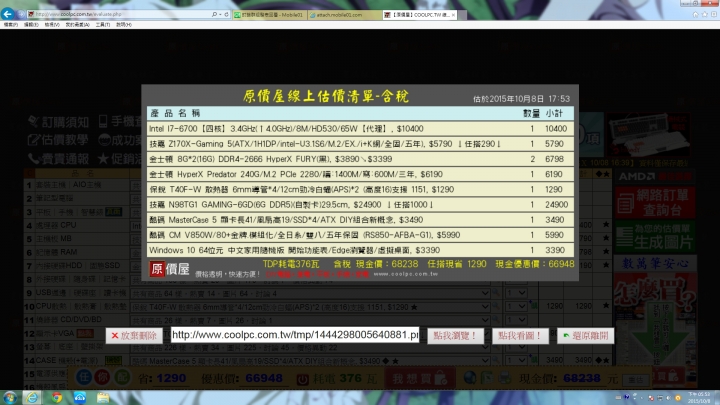Click the browser forward arrow button
Screen dimensions: 720x405
point(20,15)
